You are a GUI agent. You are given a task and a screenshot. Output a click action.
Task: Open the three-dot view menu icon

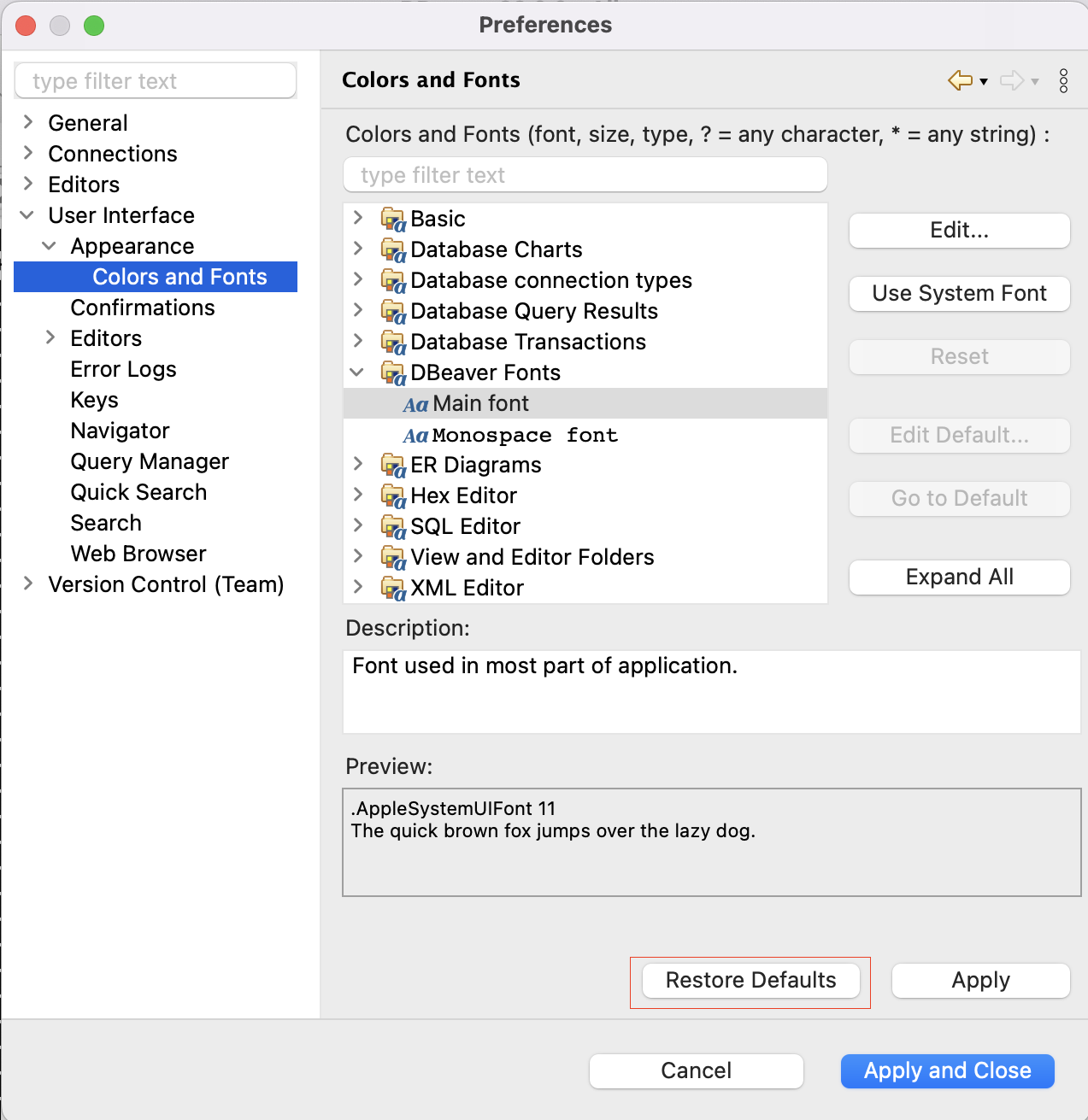click(1063, 80)
